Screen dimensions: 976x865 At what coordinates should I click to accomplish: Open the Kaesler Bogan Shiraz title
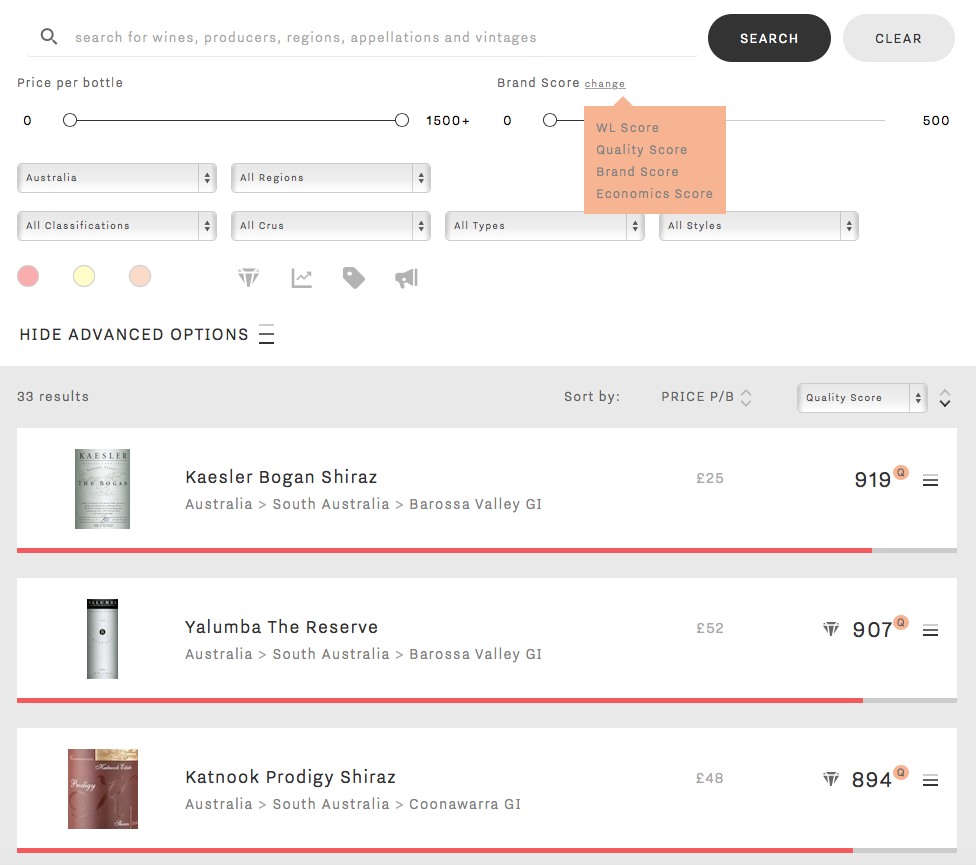281,477
